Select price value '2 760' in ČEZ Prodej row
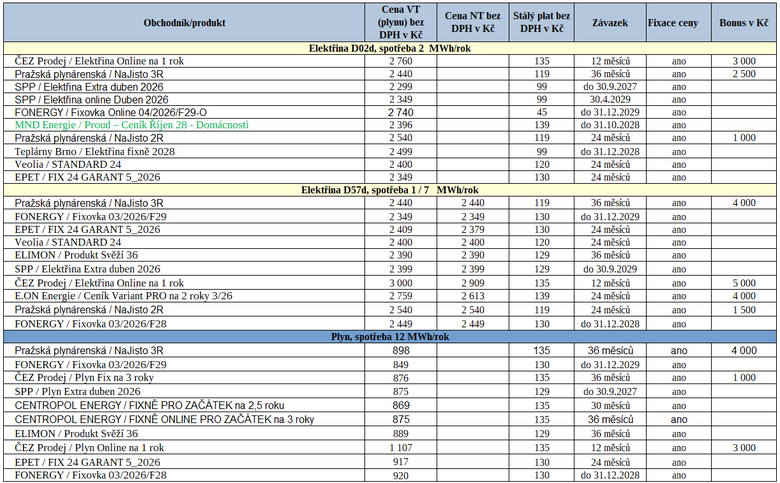Viewport: 780px width, 483px height. [x=400, y=61]
